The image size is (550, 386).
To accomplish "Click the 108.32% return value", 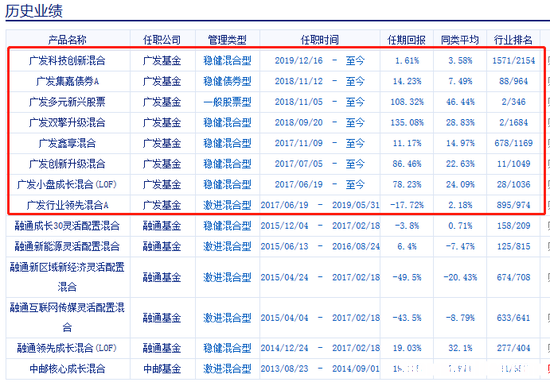I will point(407,102).
